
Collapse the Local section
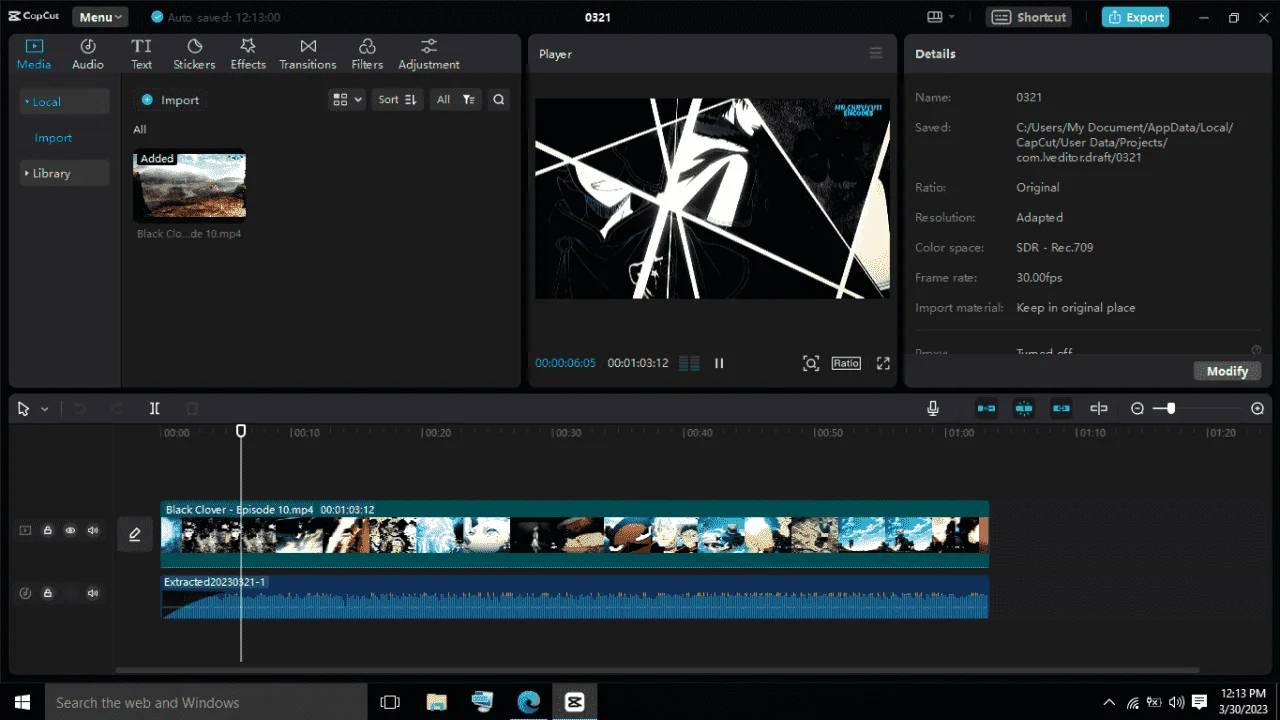(65, 101)
